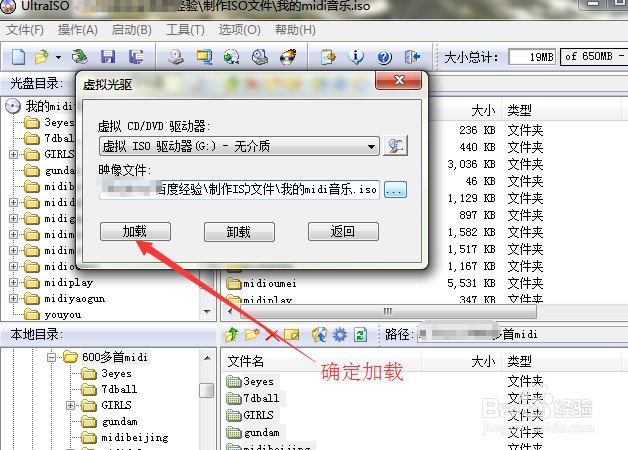Click the red Delete X icon
This screenshot has height=450, width=628.
pos(273,335)
